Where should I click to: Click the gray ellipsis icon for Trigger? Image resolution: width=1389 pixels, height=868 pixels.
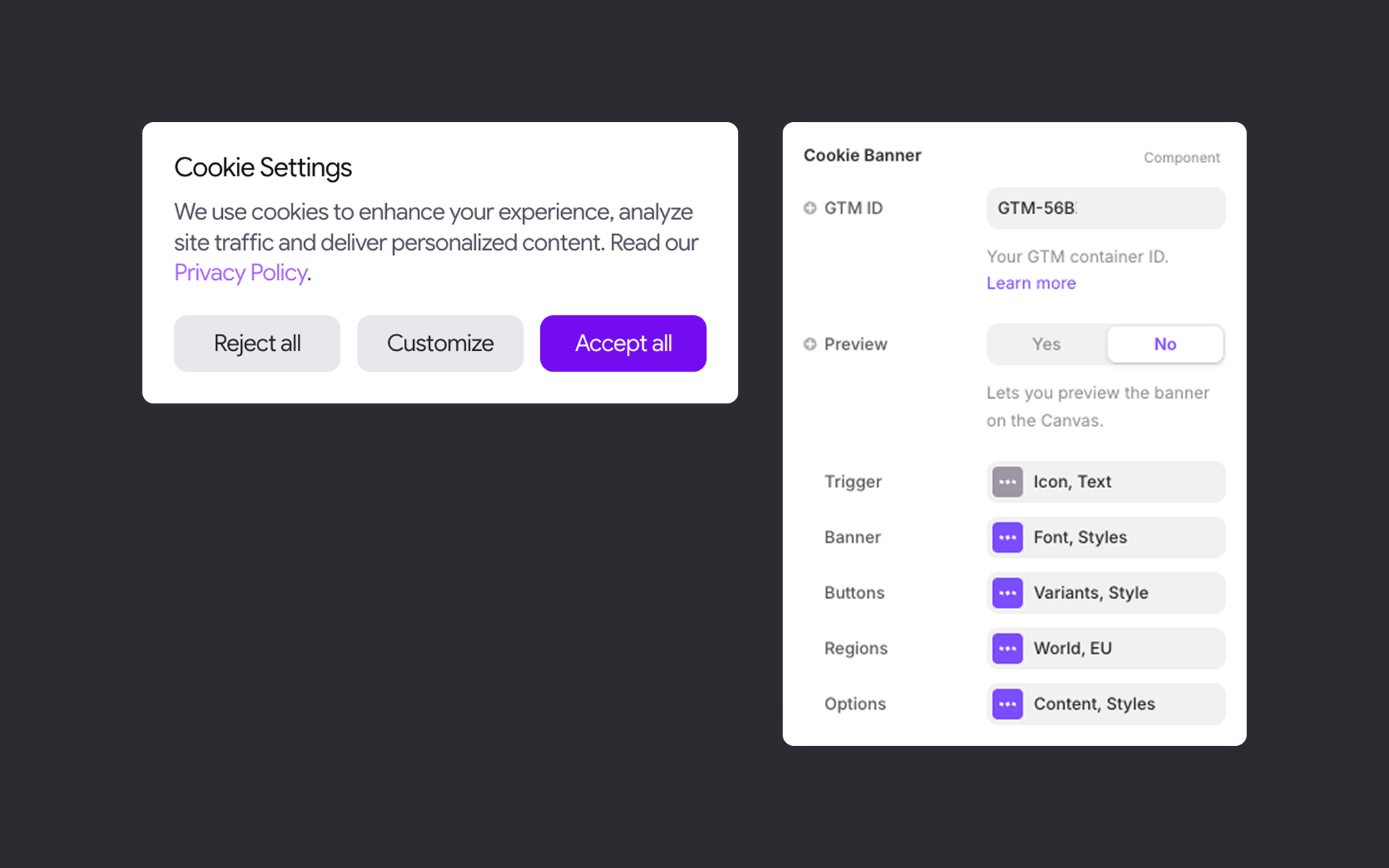pos(1007,482)
